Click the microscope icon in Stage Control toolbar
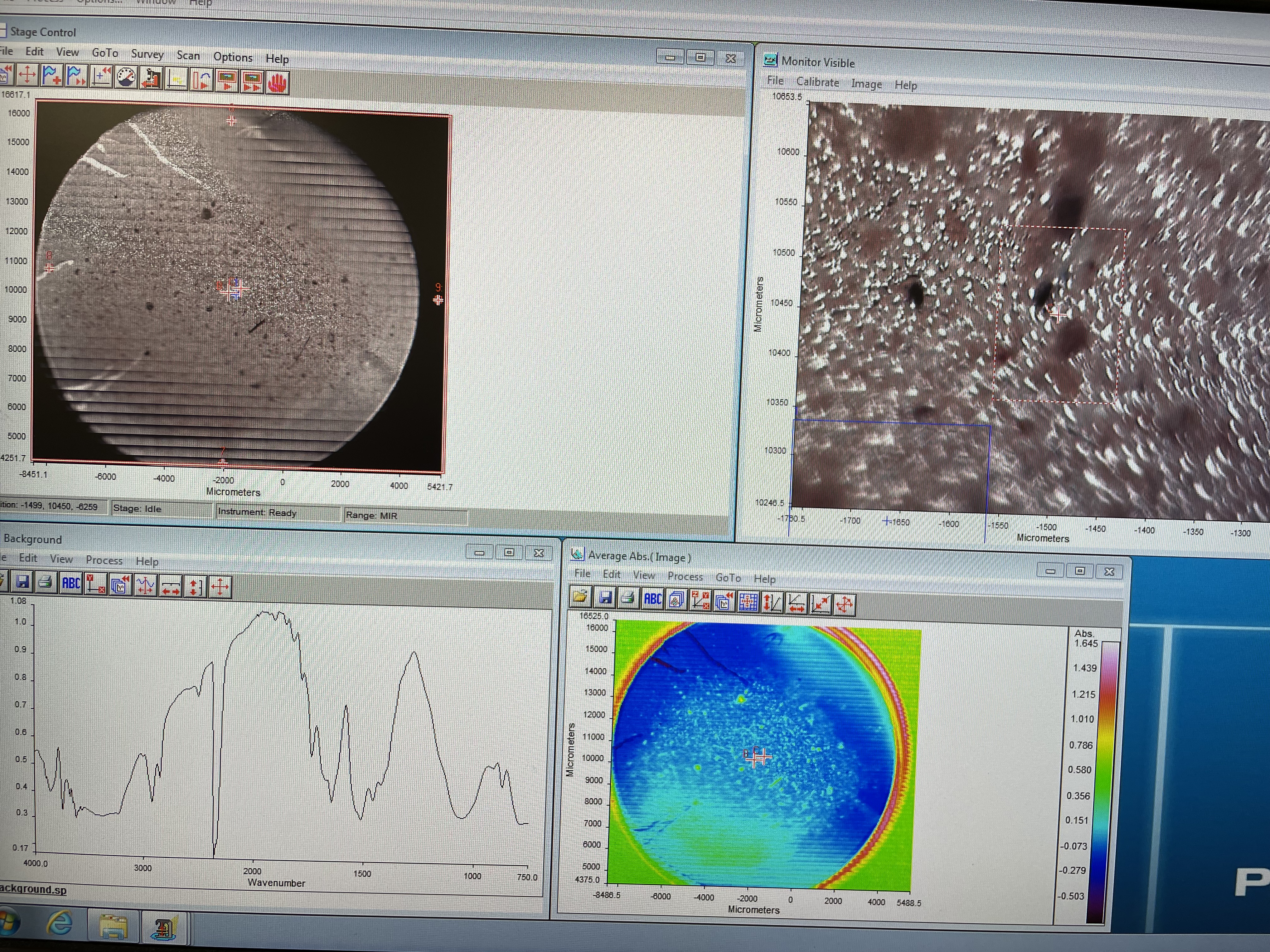The width and height of the screenshot is (1270, 952). tap(152, 78)
